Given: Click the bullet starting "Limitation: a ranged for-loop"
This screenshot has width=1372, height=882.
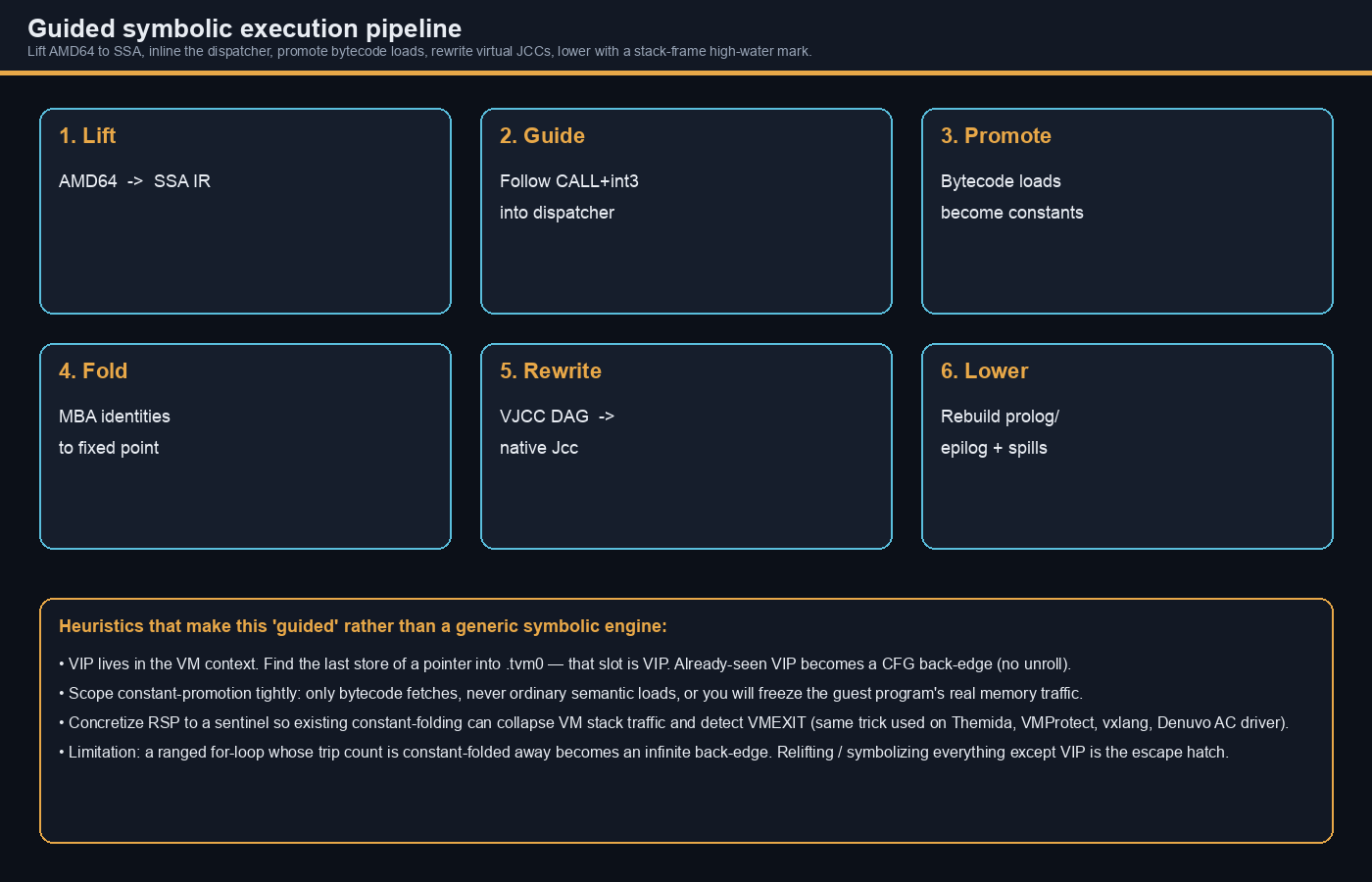Looking at the screenshot, I should coord(644,752).
